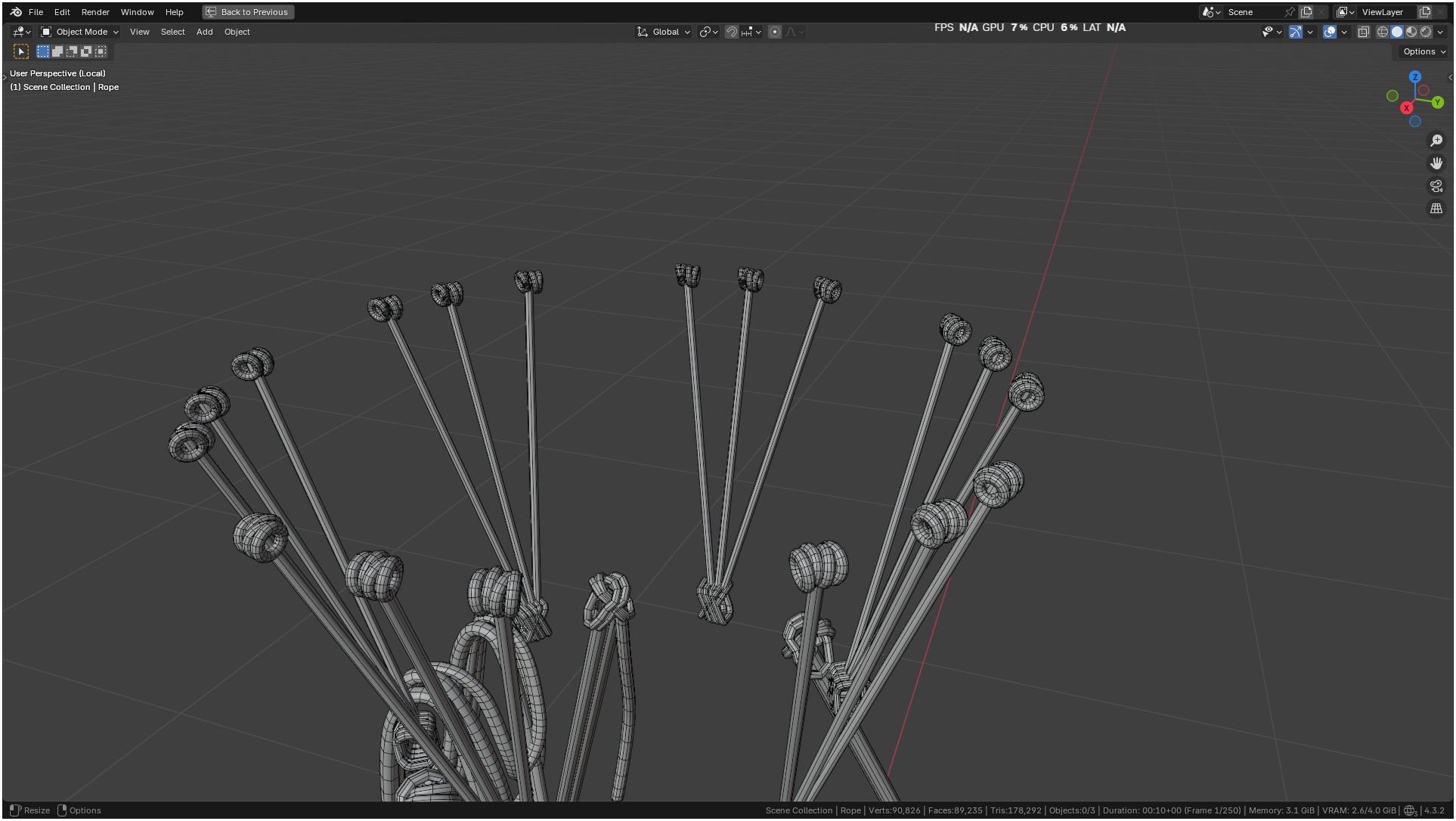Image resolution: width=1456 pixels, height=821 pixels.
Task: Open the shading options dropdown arrow
Action: coord(1440,32)
